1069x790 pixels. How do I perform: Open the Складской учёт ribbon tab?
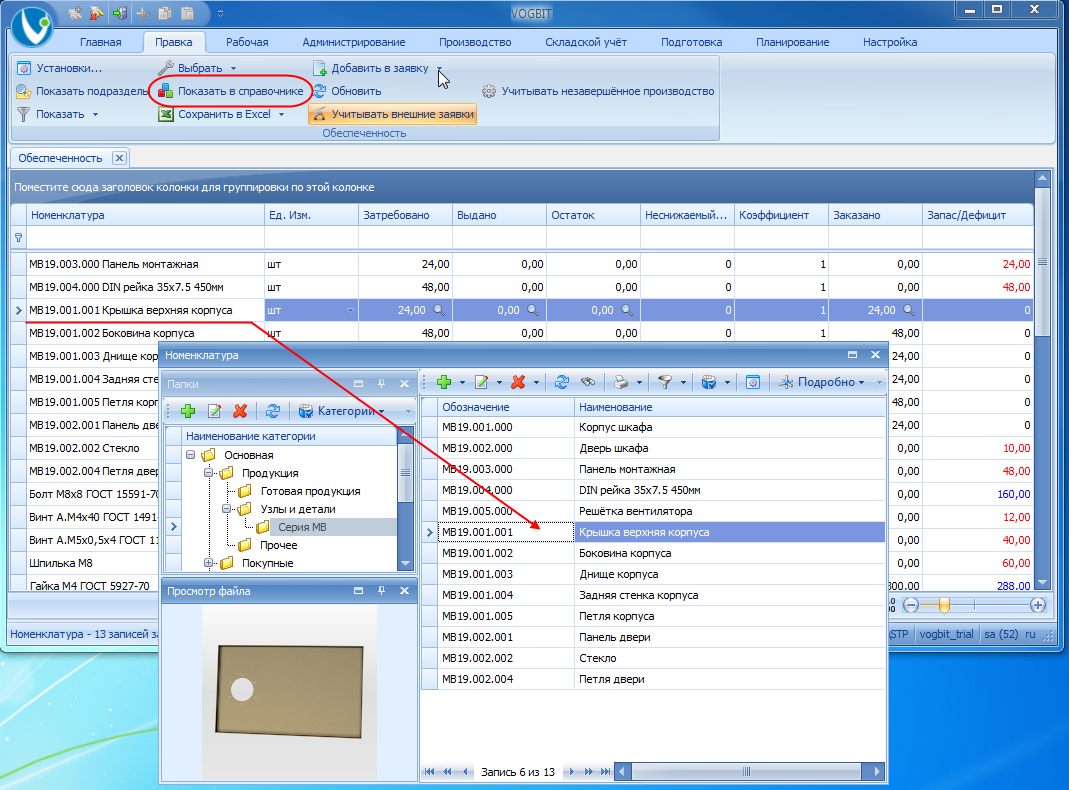click(x=586, y=42)
